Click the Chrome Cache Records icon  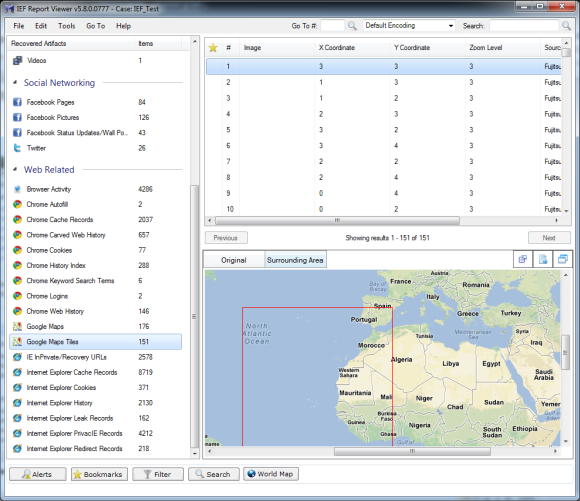coord(17,219)
